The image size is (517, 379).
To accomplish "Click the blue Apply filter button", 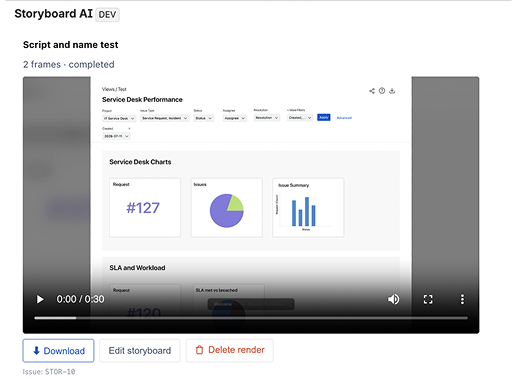I will [324, 117].
